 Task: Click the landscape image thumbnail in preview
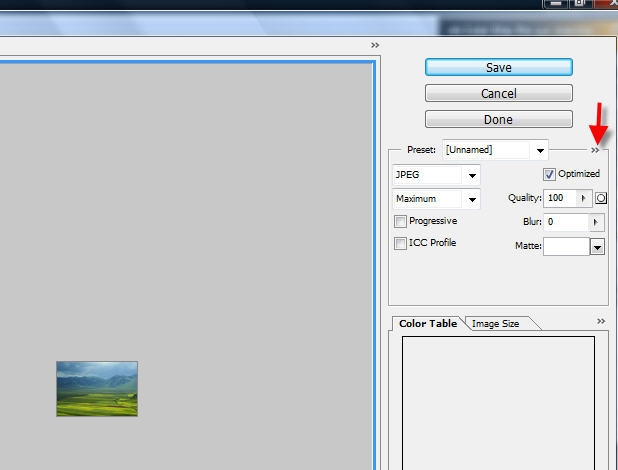click(x=97, y=389)
